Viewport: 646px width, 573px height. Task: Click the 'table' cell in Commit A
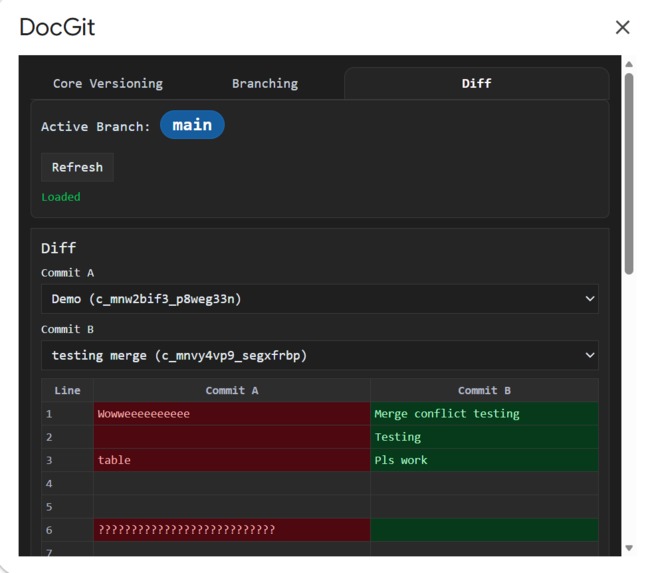tap(232, 460)
